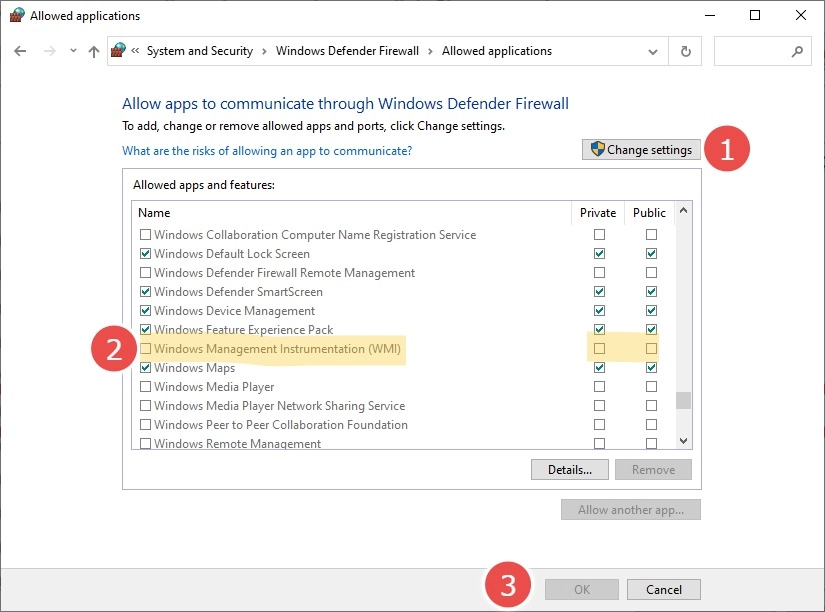Click the search magnifier icon
The image size is (825, 612).
click(x=797, y=51)
